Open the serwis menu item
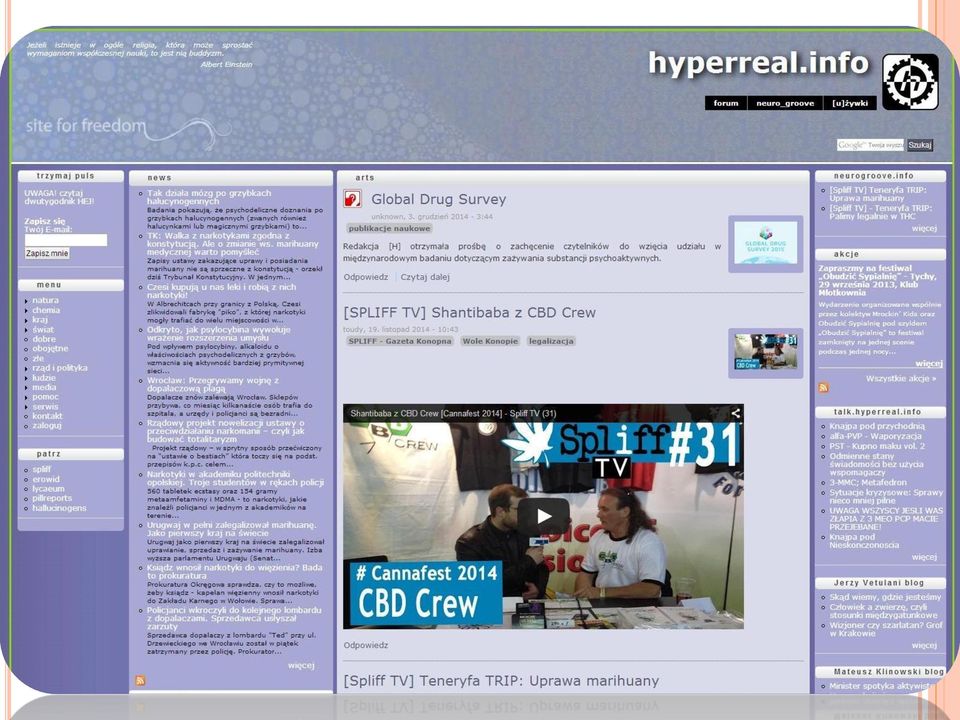 coord(45,407)
